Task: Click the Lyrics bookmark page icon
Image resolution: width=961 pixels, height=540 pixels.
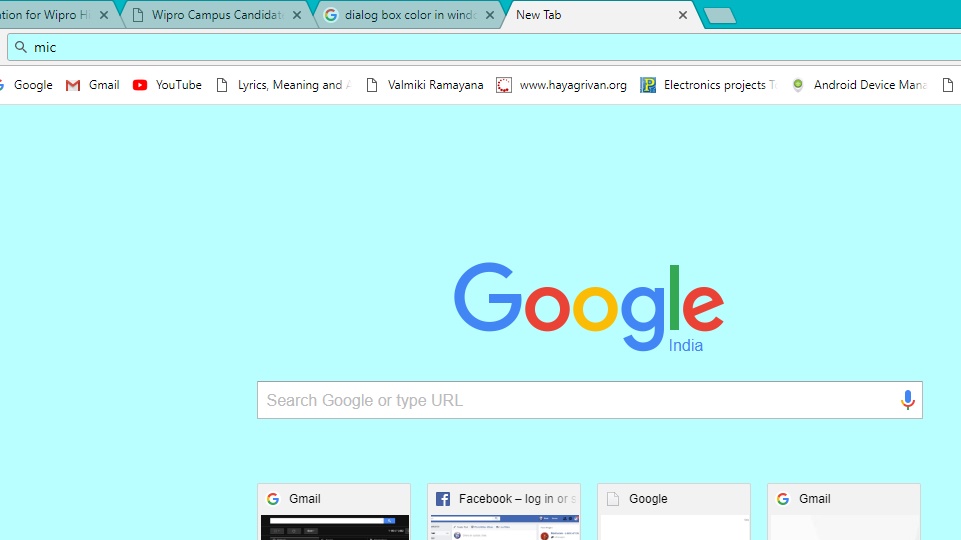Action: click(x=222, y=85)
